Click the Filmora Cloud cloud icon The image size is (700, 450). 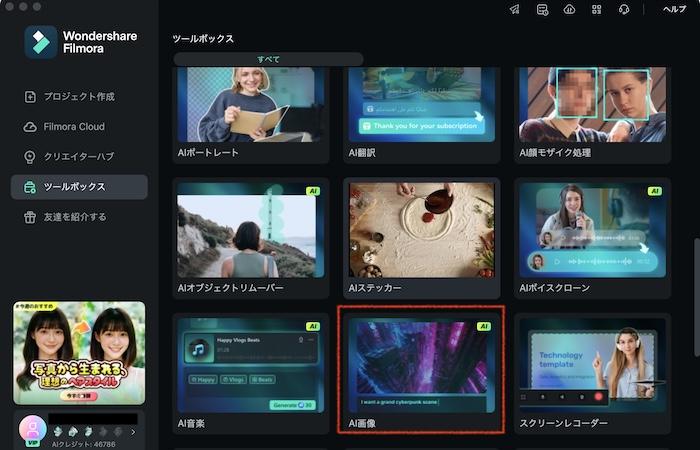click(30, 127)
